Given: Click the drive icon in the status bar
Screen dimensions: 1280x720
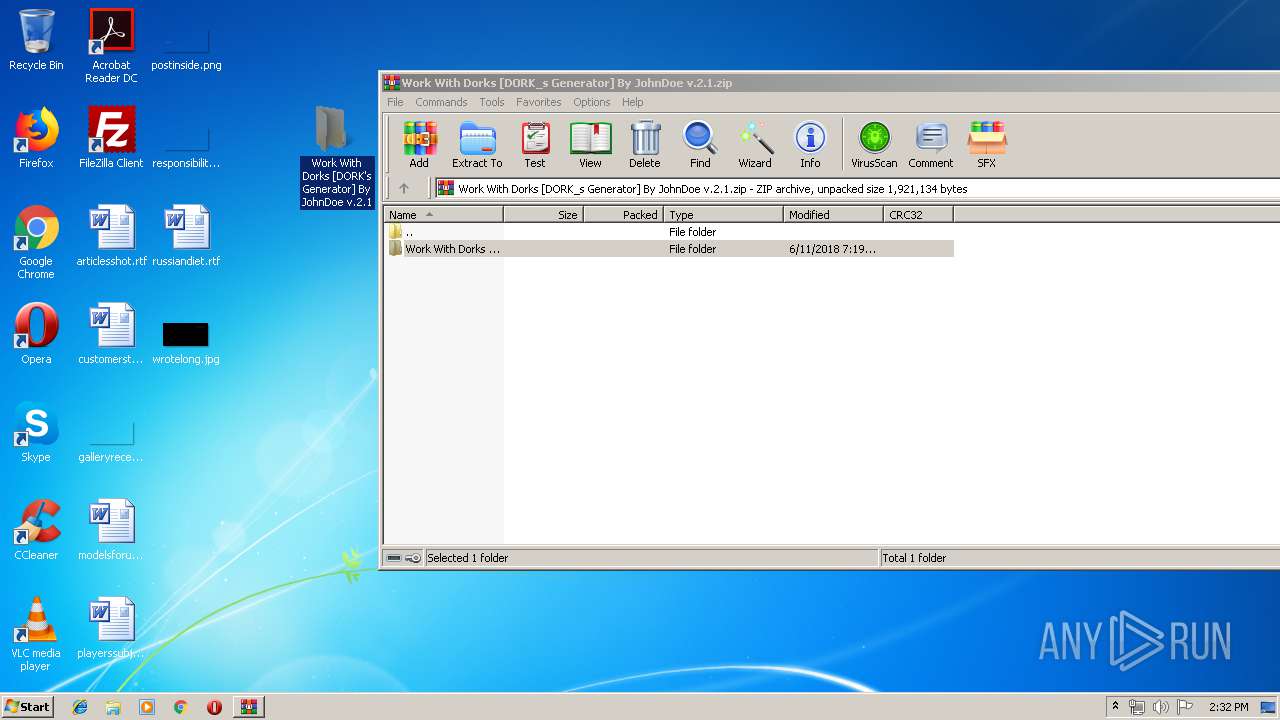Looking at the screenshot, I should click(x=394, y=558).
